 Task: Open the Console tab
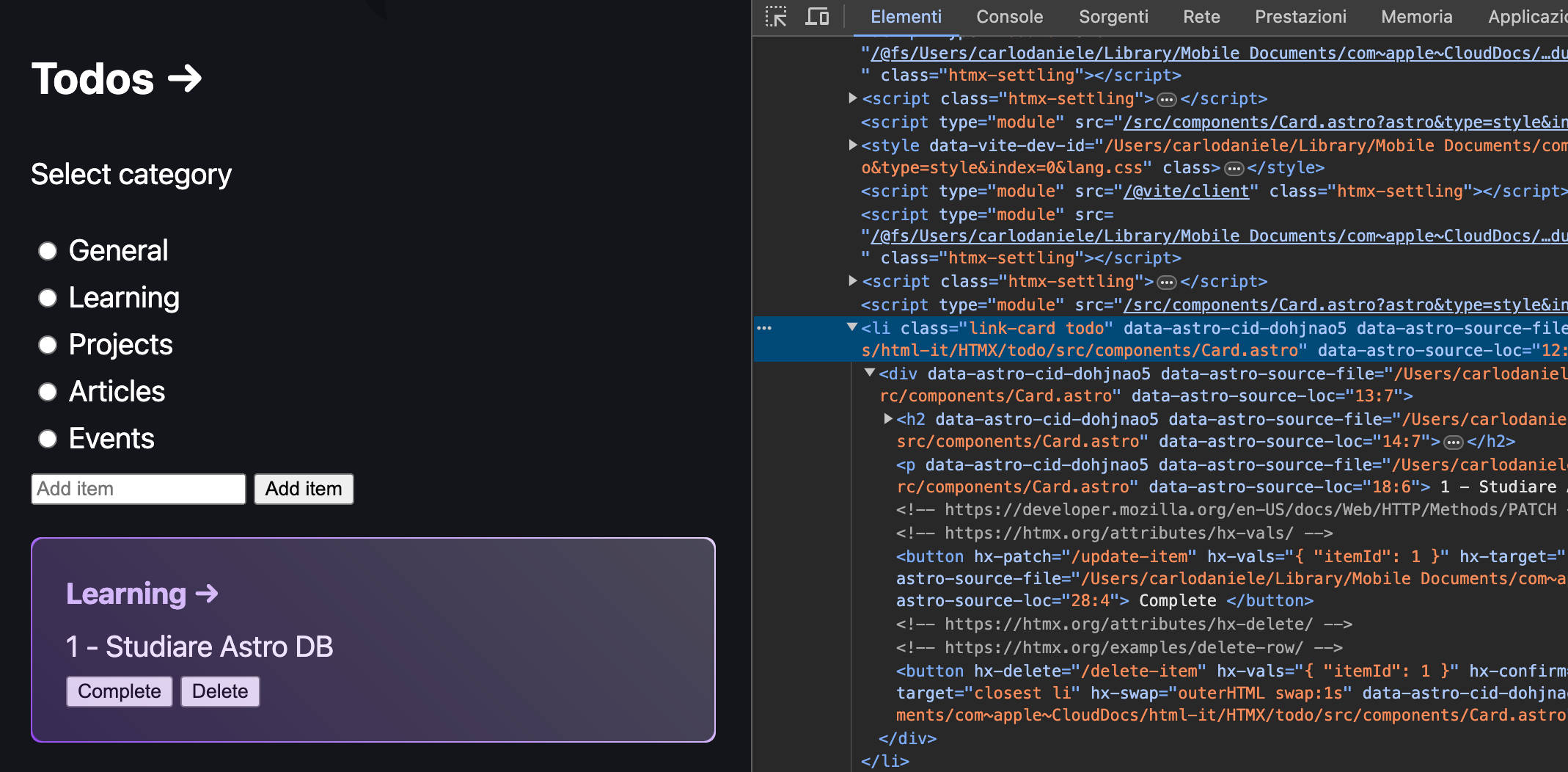1010,17
